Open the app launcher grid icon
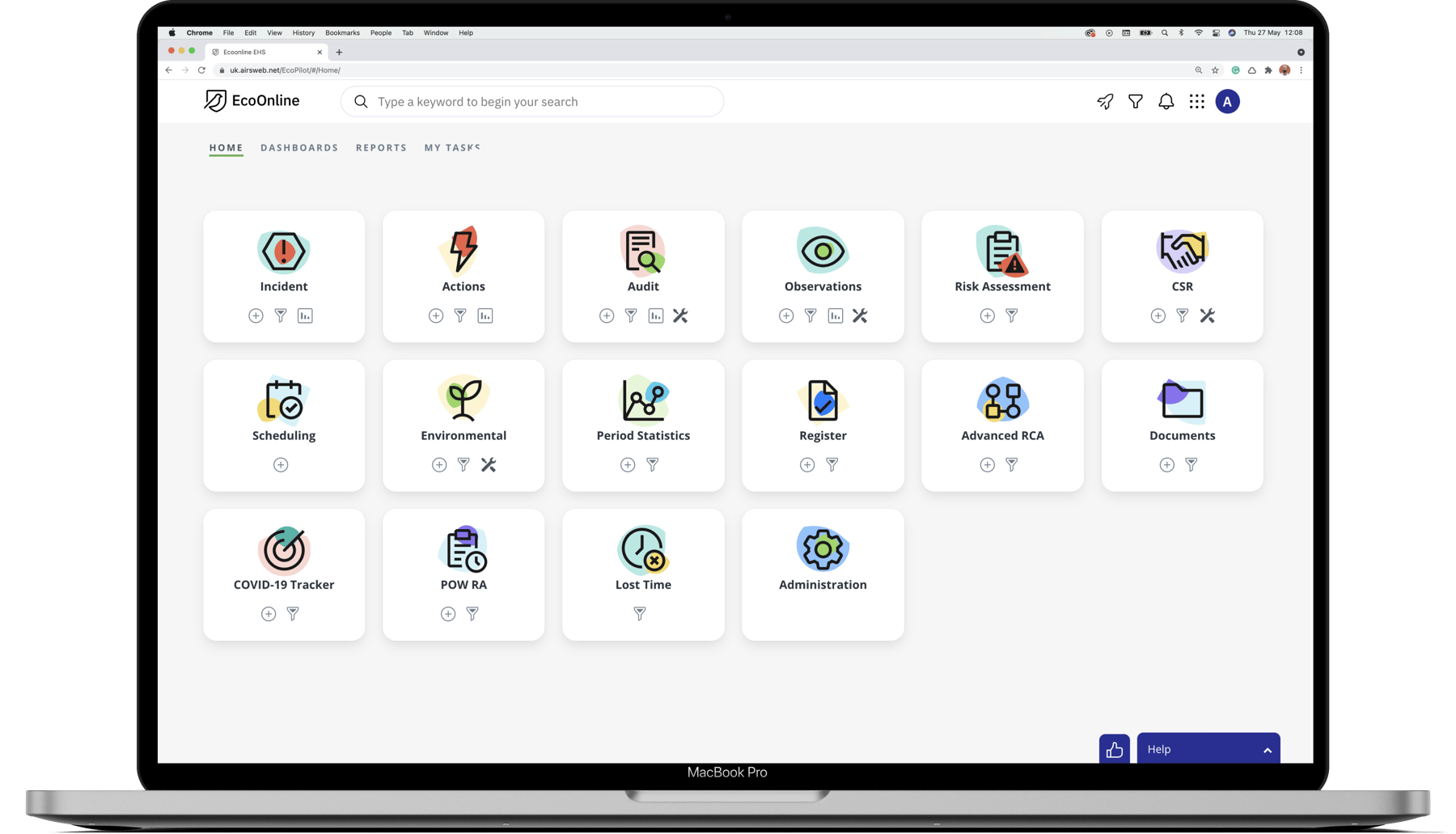The height and width of the screenshot is (834, 1456). tap(1196, 101)
